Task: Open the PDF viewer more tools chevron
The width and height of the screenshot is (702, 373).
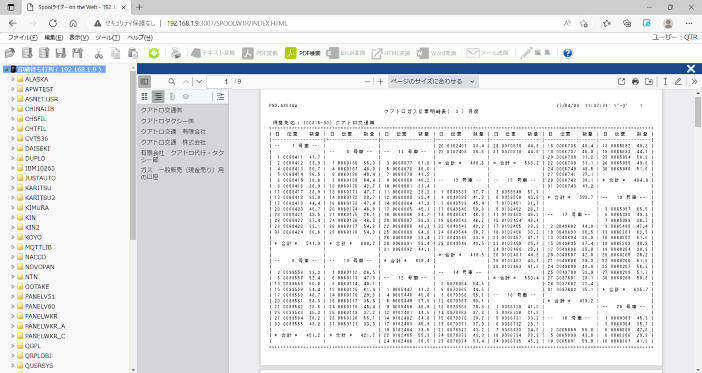Action: pos(694,81)
